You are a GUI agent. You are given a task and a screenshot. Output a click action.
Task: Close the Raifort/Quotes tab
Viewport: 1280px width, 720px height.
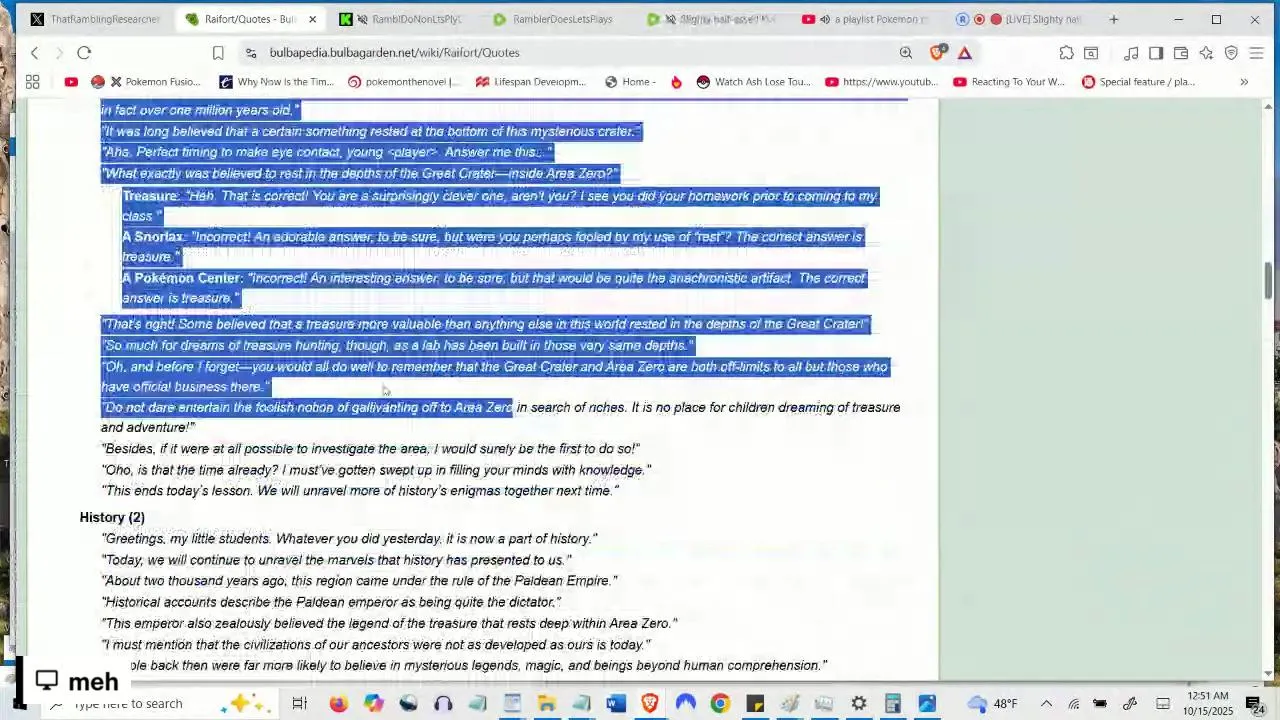(x=312, y=19)
